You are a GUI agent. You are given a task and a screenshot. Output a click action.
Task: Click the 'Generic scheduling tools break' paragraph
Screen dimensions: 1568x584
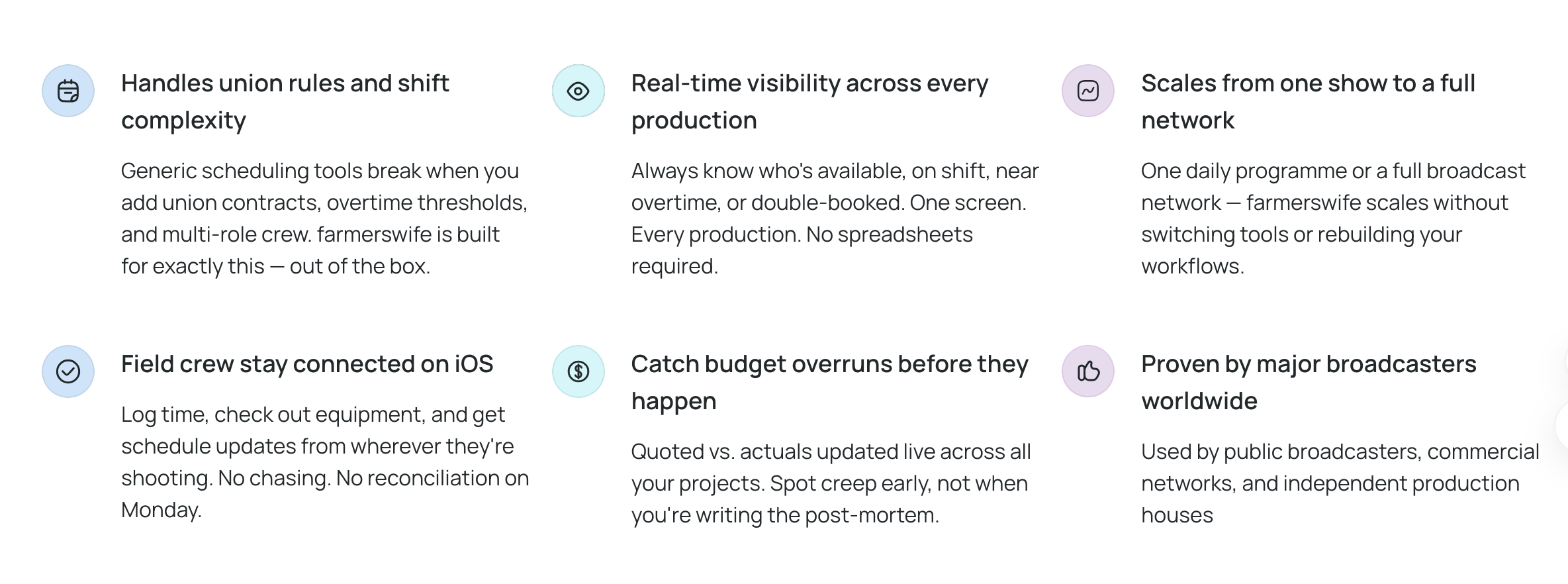[x=324, y=218]
